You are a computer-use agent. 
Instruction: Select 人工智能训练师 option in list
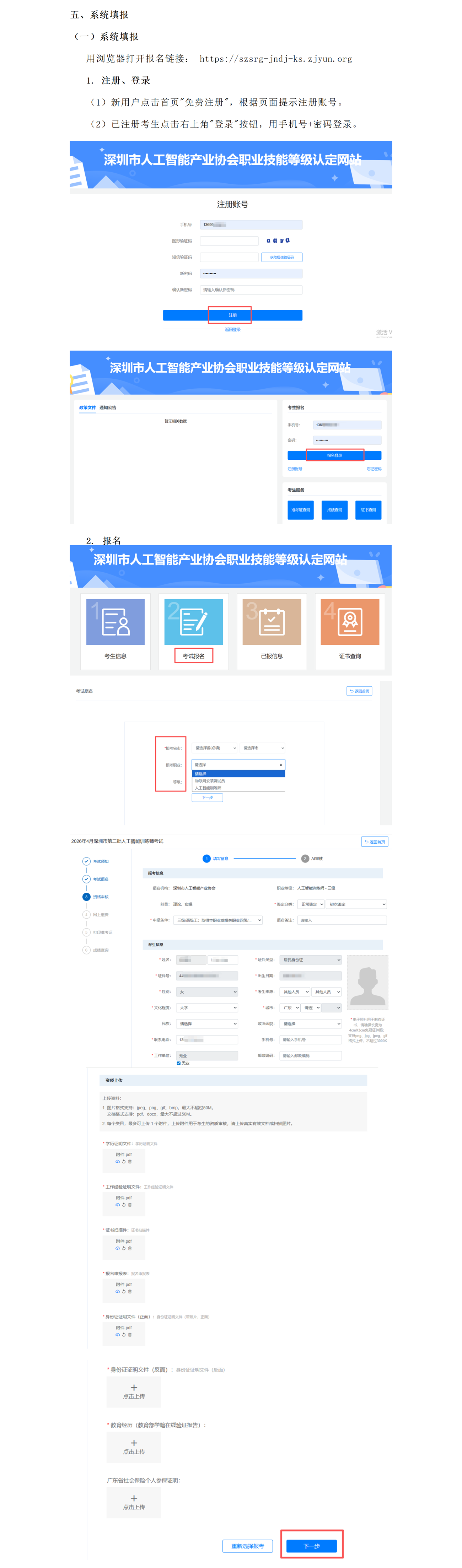238,788
